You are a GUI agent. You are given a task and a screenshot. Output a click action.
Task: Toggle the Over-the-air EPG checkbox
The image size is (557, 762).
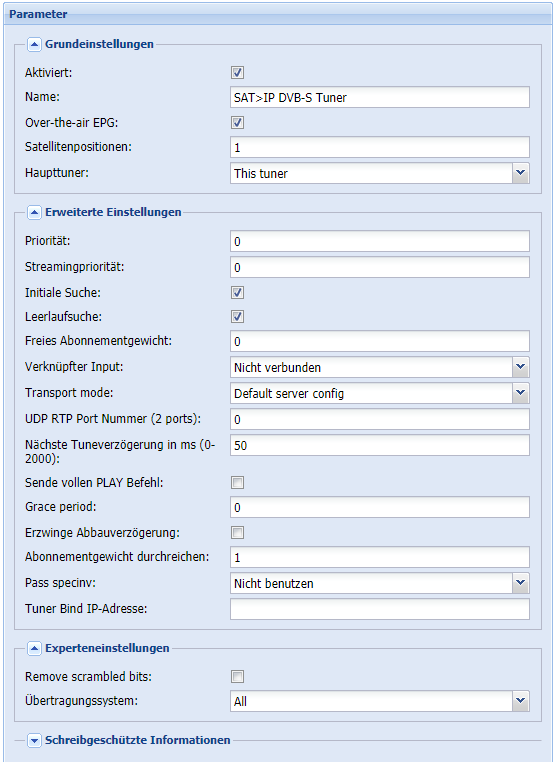[237, 122]
